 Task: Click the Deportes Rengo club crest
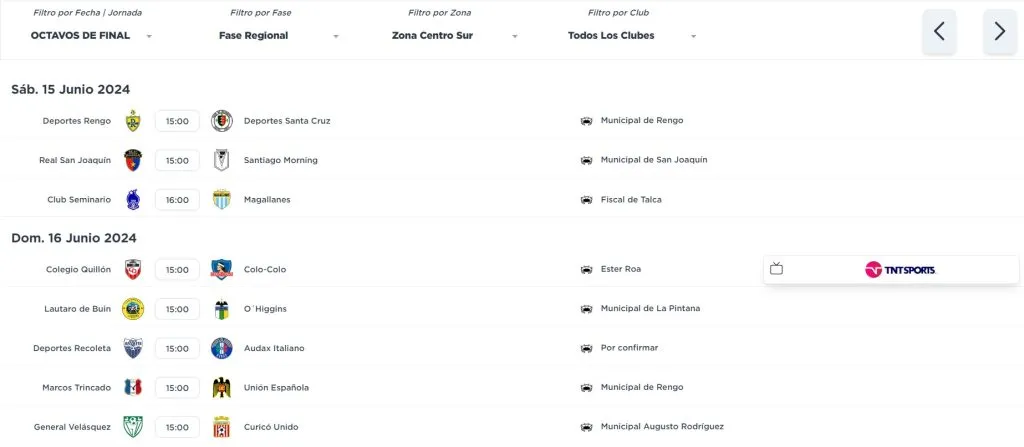point(133,121)
